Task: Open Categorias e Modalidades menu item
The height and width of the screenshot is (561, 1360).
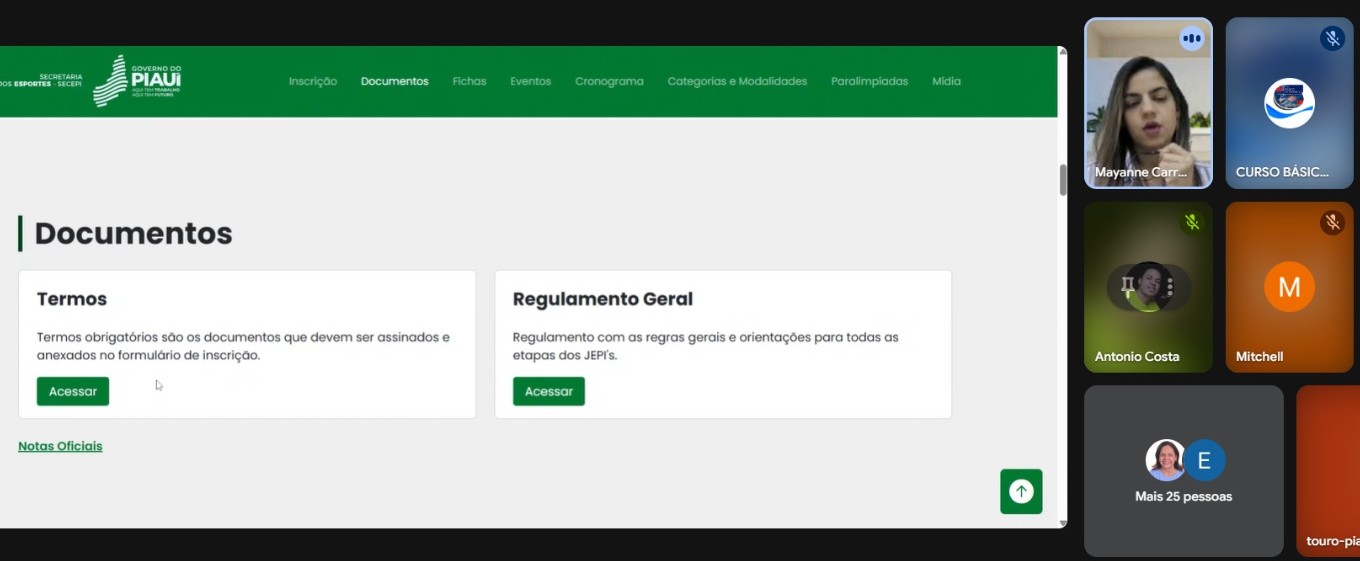Action: (737, 82)
